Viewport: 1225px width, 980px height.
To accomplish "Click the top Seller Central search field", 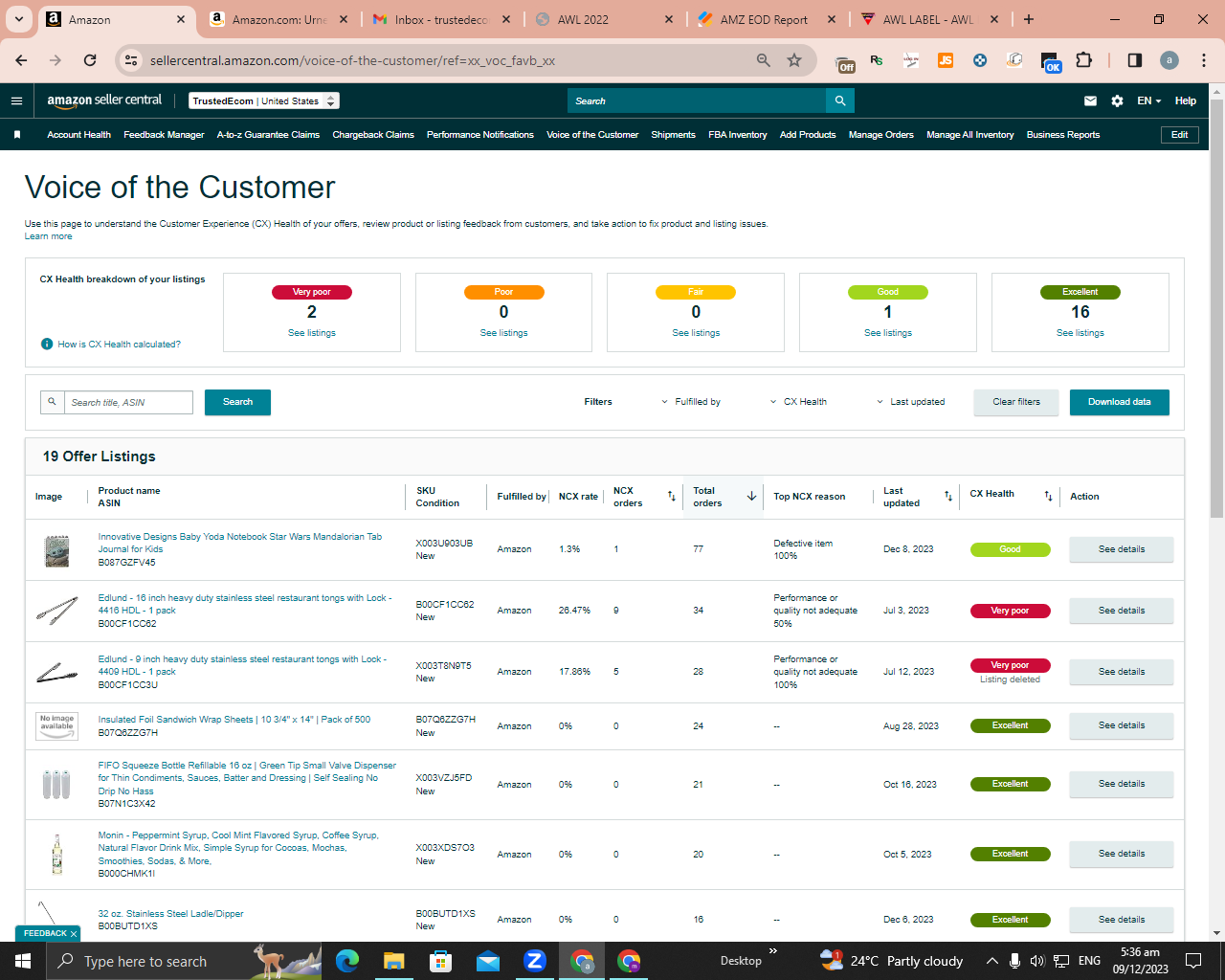I will [697, 100].
